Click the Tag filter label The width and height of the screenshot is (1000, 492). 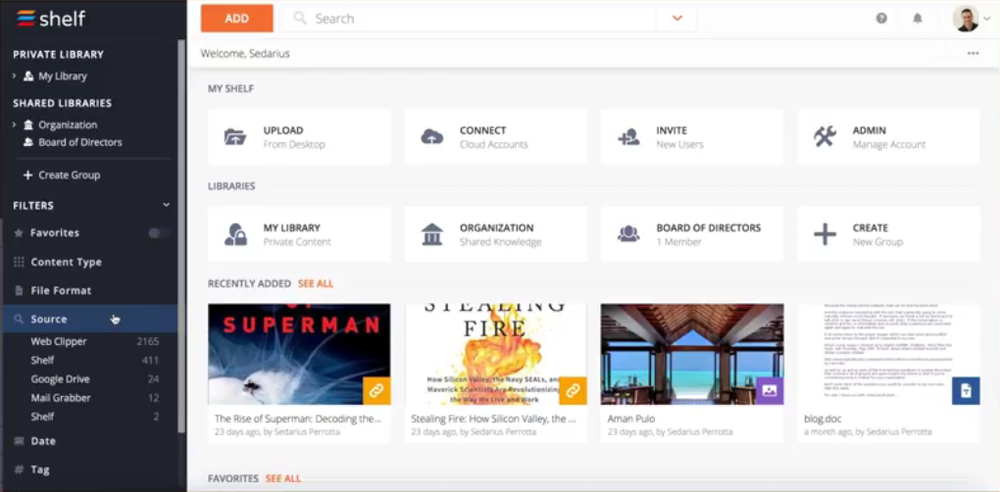coord(40,470)
